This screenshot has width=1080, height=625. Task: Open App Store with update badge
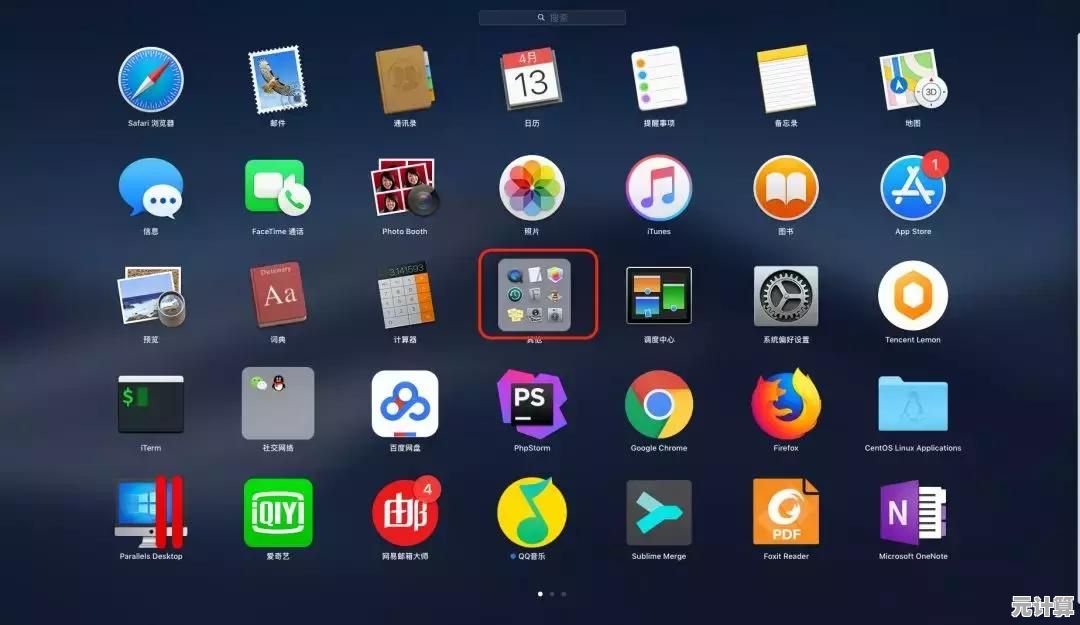[912, 188]
